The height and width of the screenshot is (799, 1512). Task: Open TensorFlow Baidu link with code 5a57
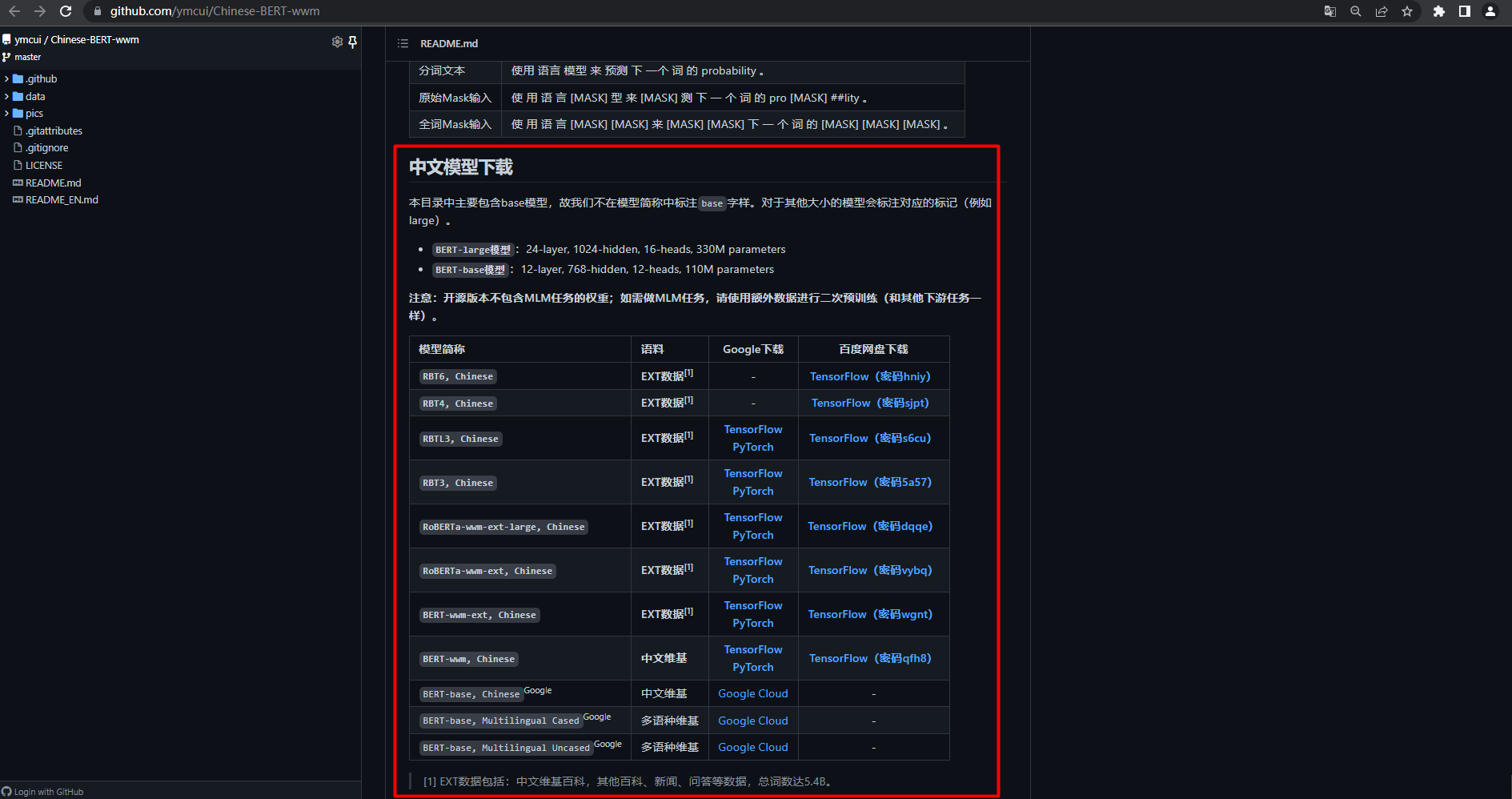870,482
